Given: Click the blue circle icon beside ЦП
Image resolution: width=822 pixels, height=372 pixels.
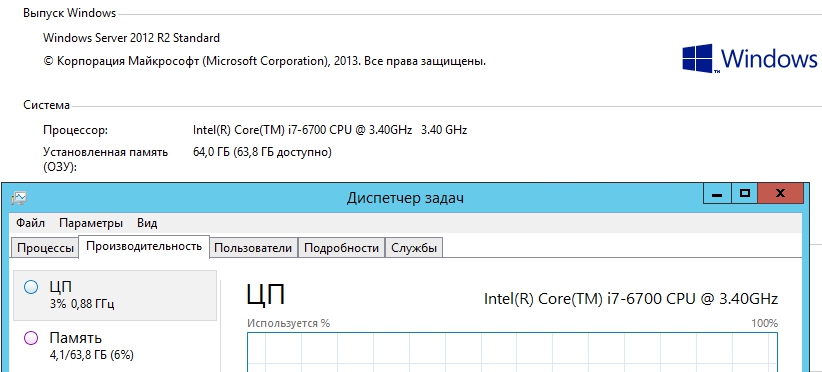Looking at the screenshot, I should (x=31, y=287).
